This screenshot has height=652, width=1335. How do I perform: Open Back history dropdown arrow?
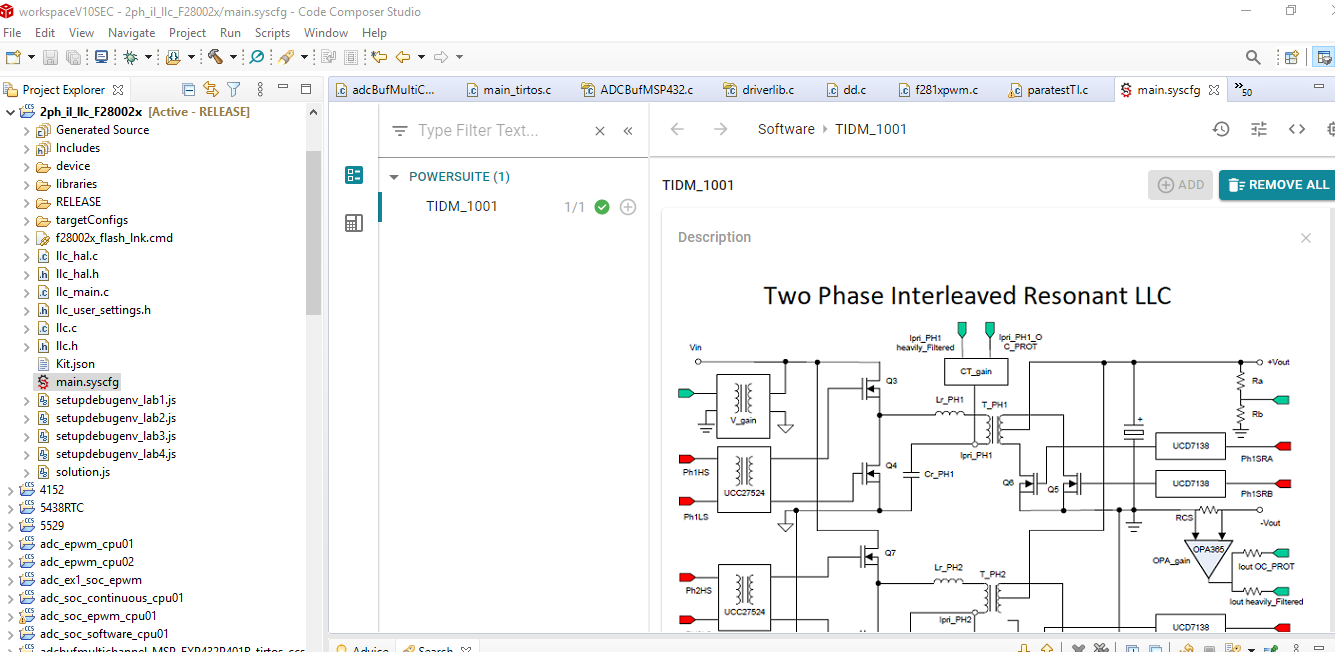pyautogui.click(x=421, y=57)
